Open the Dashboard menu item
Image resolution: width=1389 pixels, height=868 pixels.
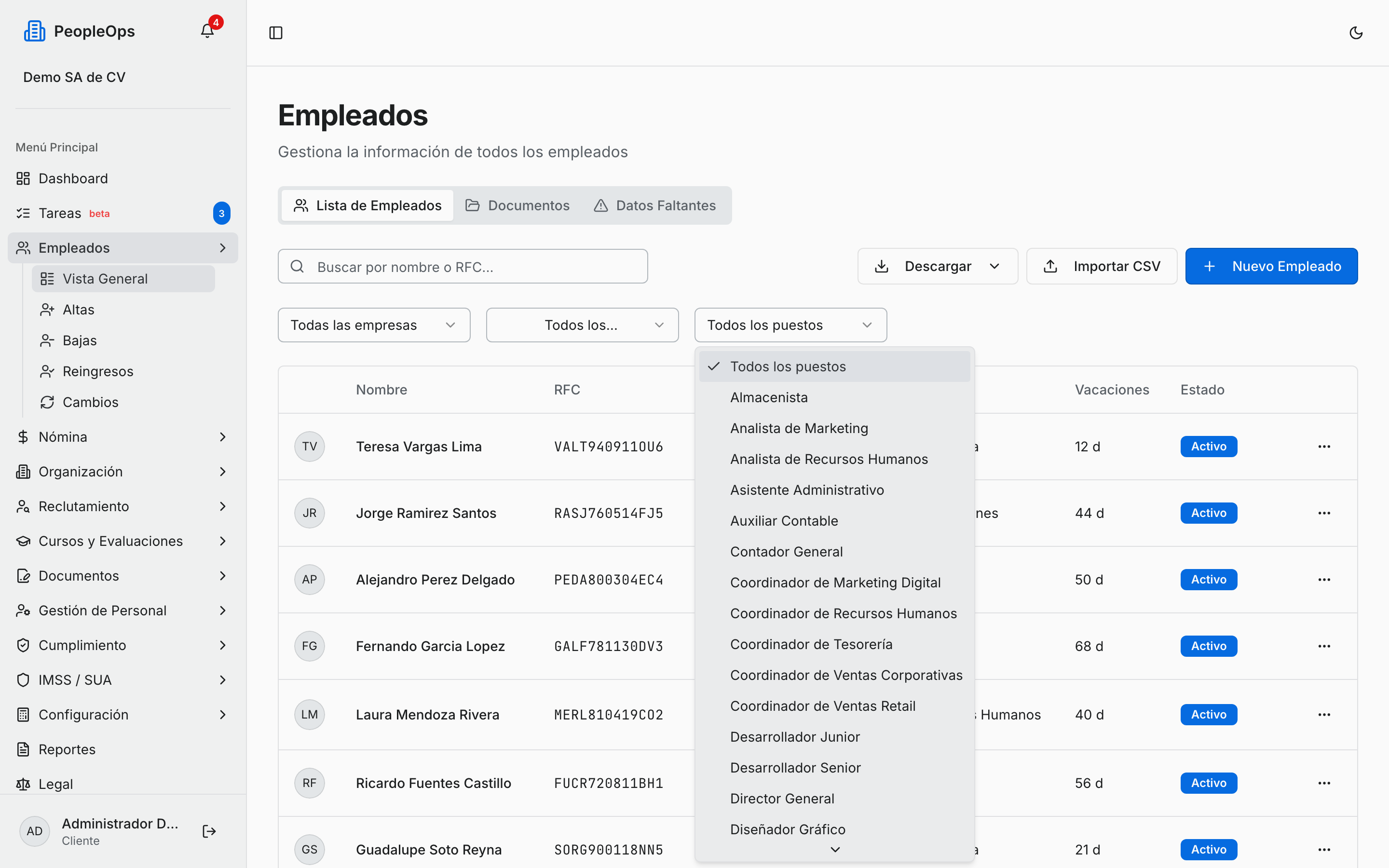[123, 178]
